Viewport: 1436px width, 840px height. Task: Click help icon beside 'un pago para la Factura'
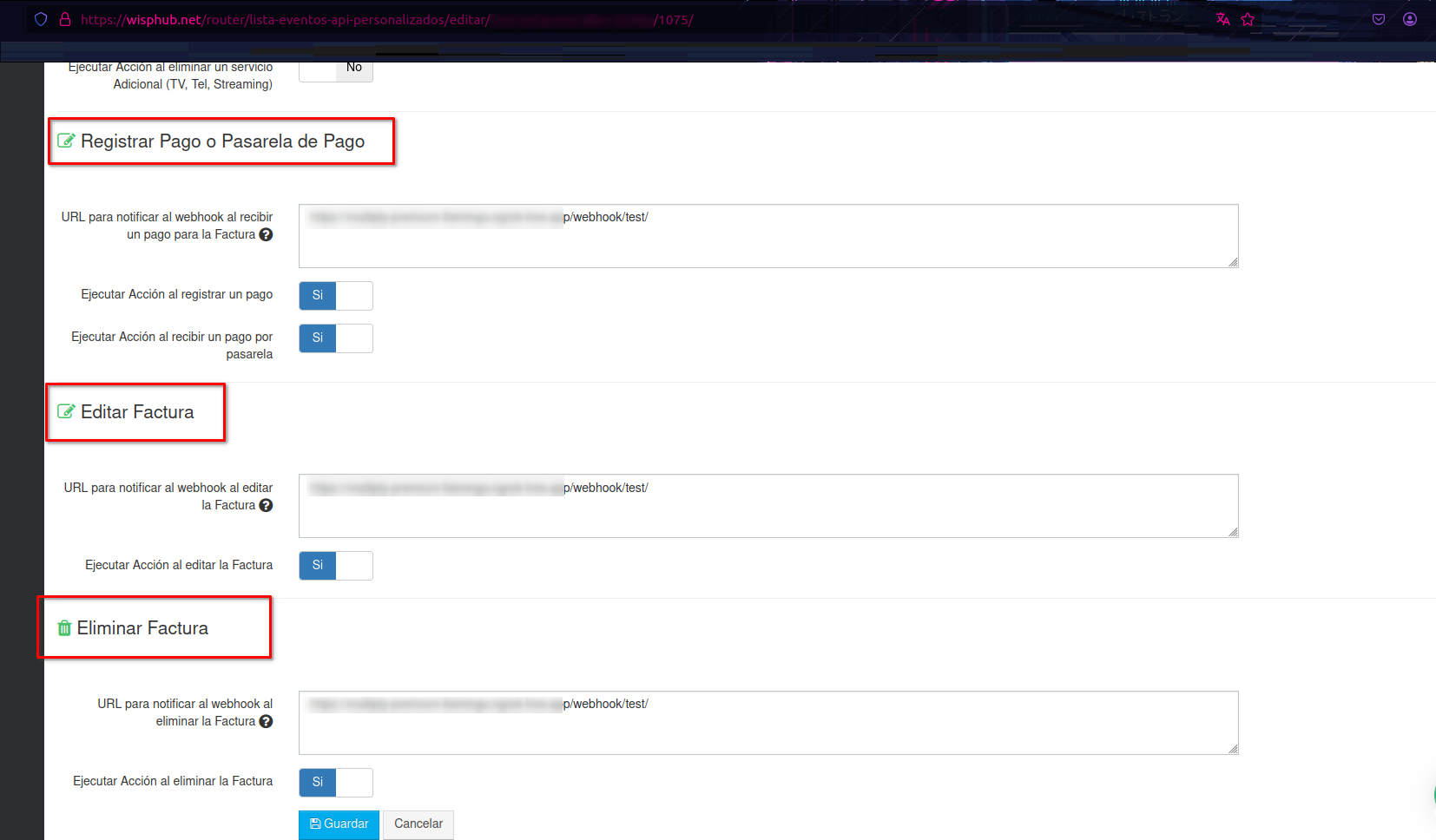point(266,234)
